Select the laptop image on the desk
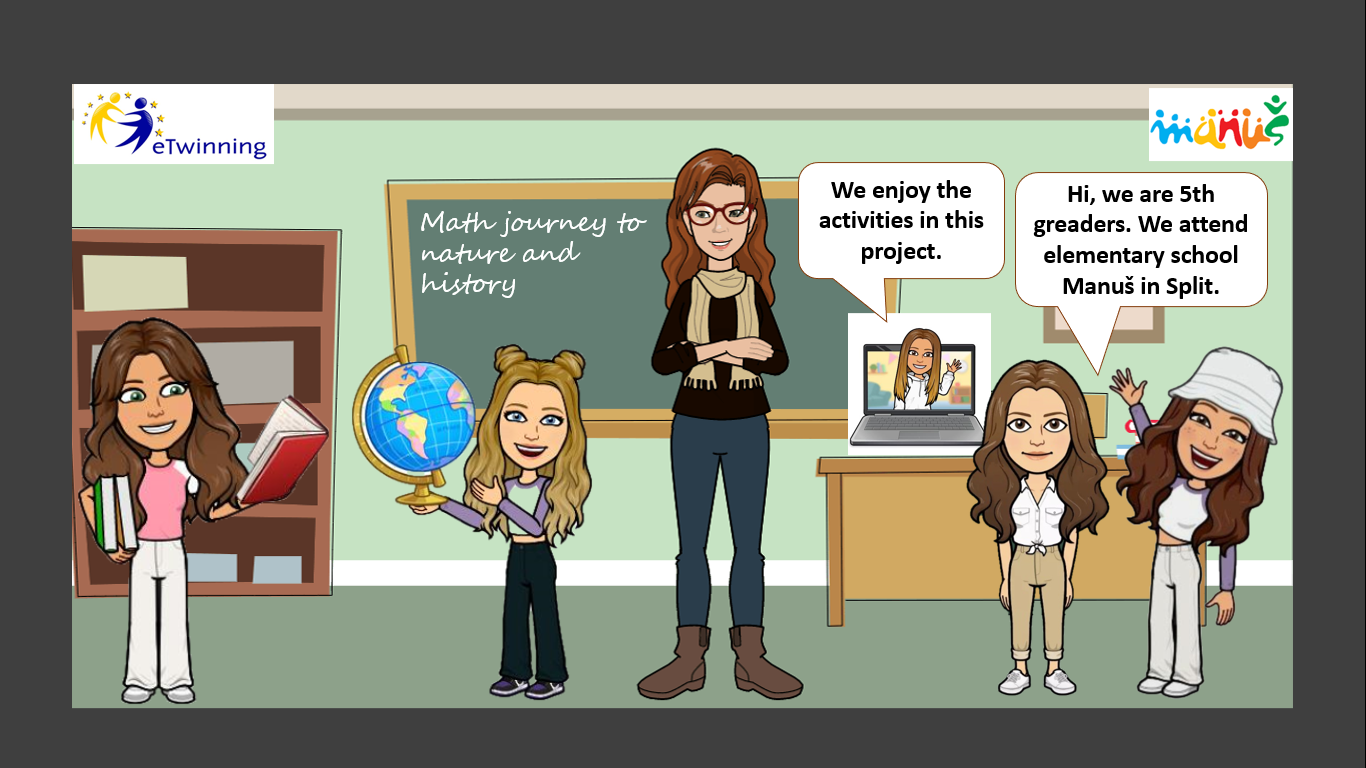The width and height of the screenshot is (1366, 768). [919, 384]
